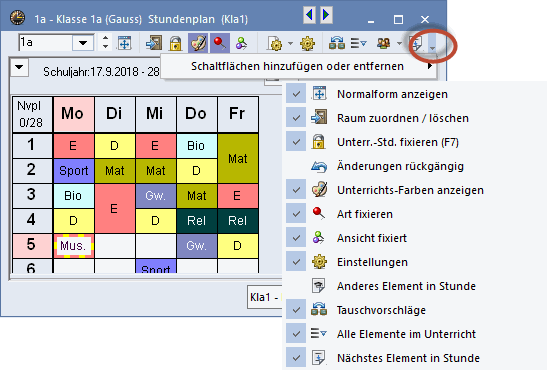Click the Raum zuordnen toolbar icon
This screenshot has height=370, width=547.
tap(154, 43)
